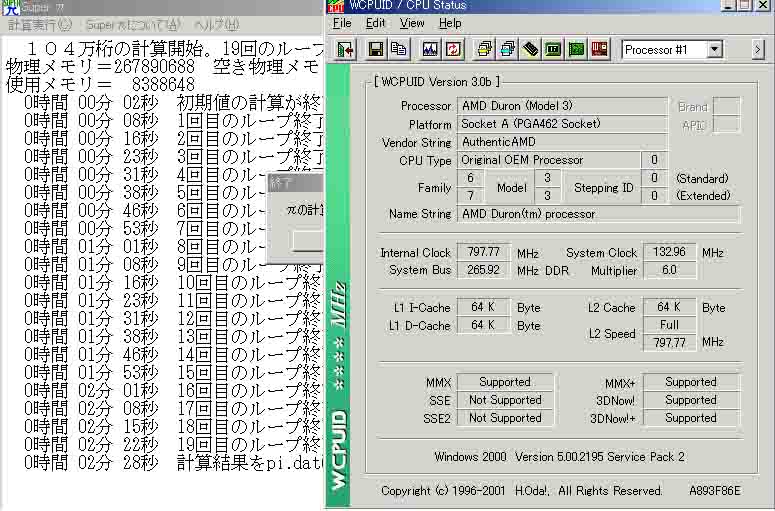The image size is (775, 511).
Task: Click the System Clock value 132.96
Action: point(669,252)
